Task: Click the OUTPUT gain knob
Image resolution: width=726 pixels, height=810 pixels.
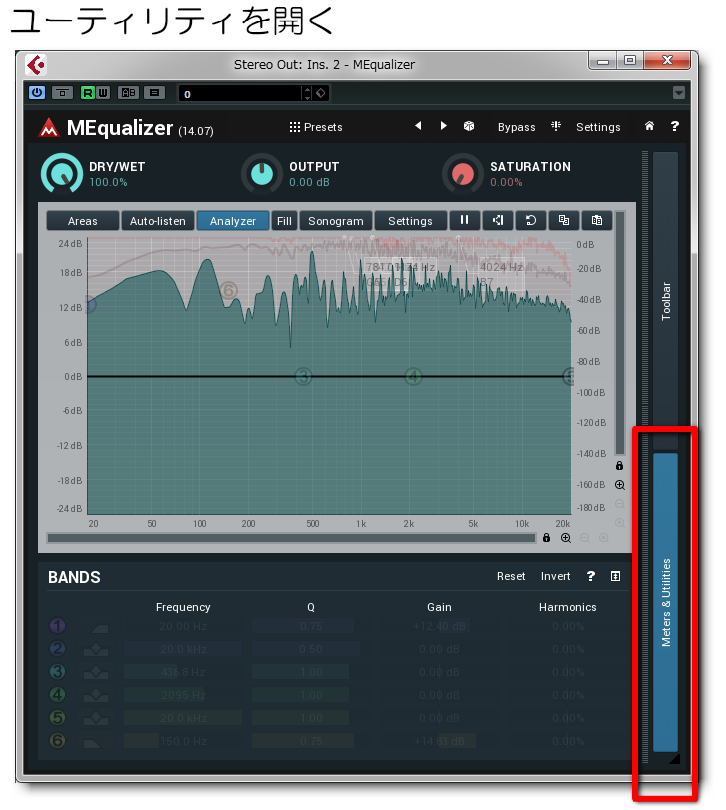Action: click(x=262, y=174)
